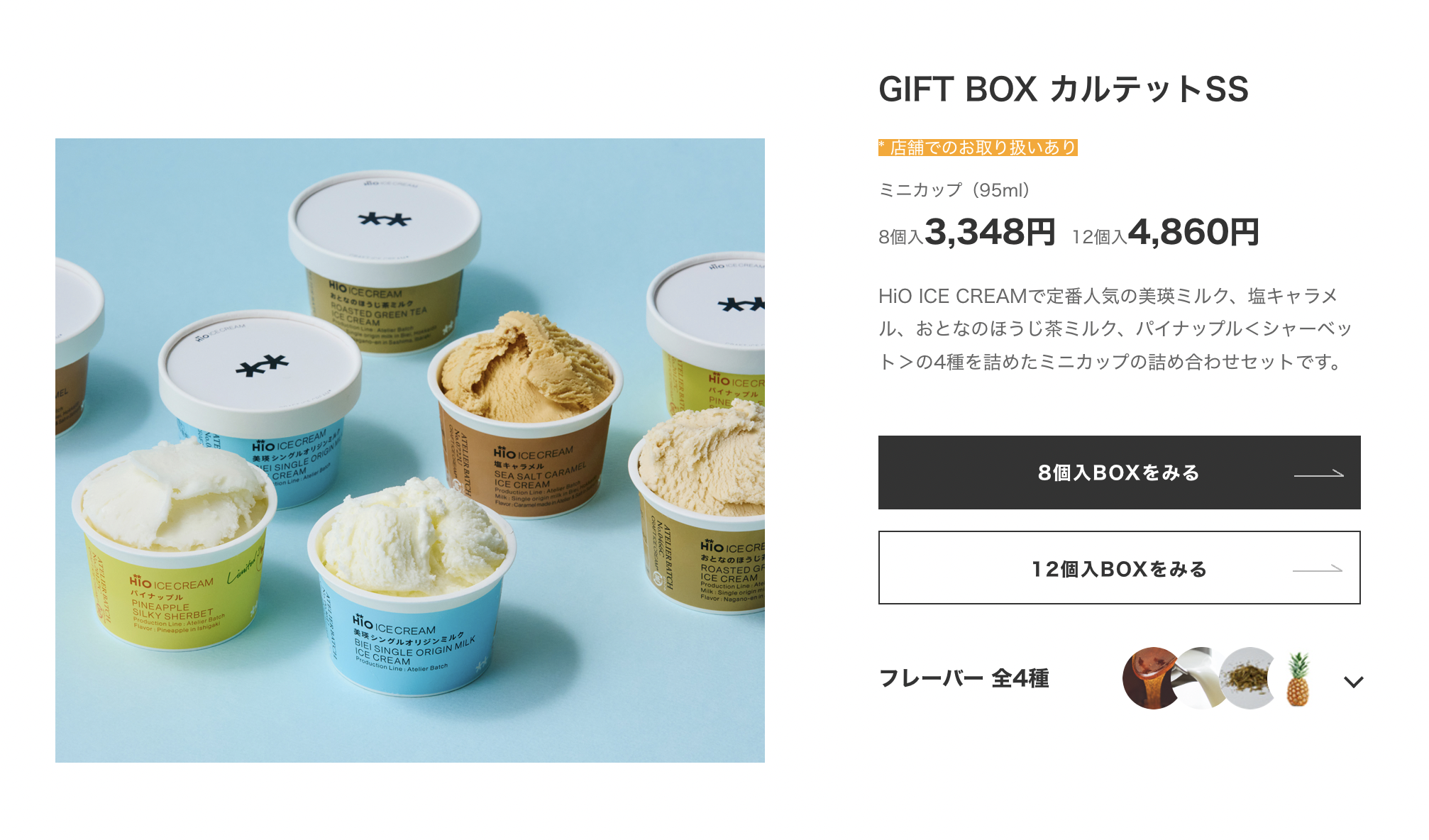Open the 12個入BOXをみる button

(x=1119, y=568)
